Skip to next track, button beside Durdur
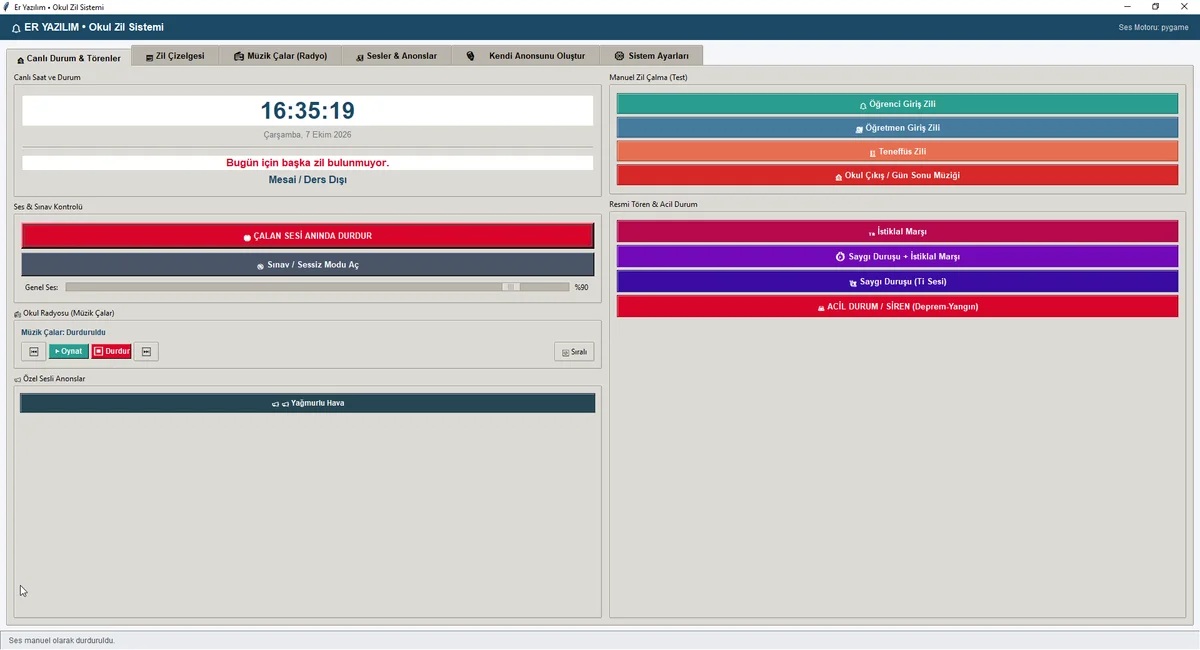 click(146, 351)
